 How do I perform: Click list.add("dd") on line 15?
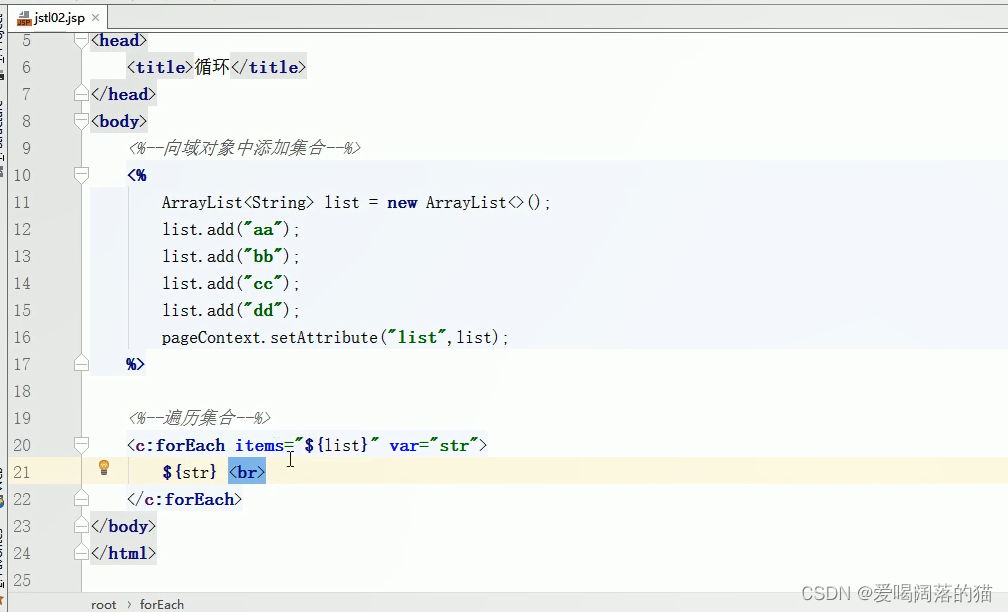tap(230, 310)
